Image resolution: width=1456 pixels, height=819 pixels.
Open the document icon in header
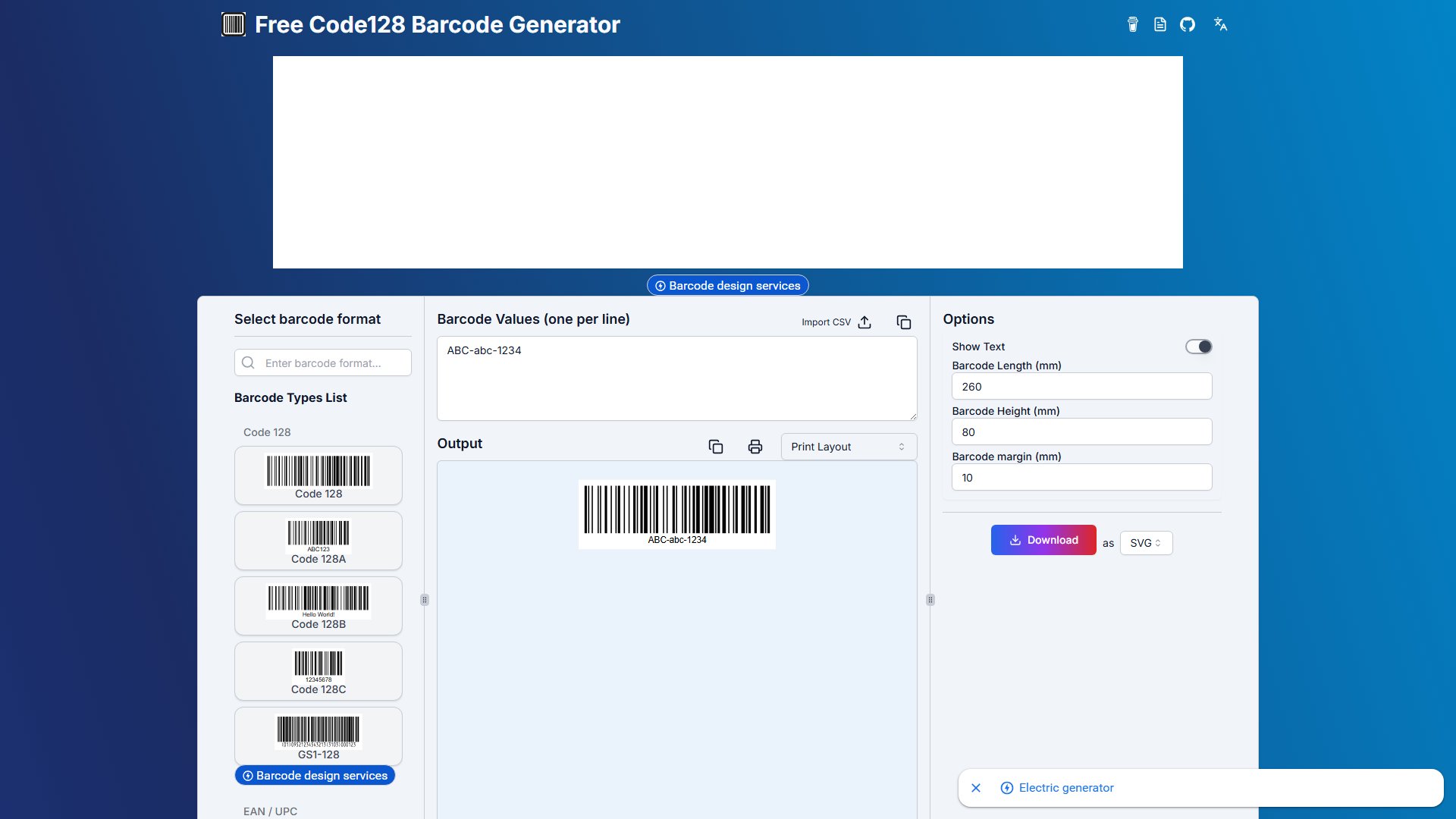[1160, 24]
